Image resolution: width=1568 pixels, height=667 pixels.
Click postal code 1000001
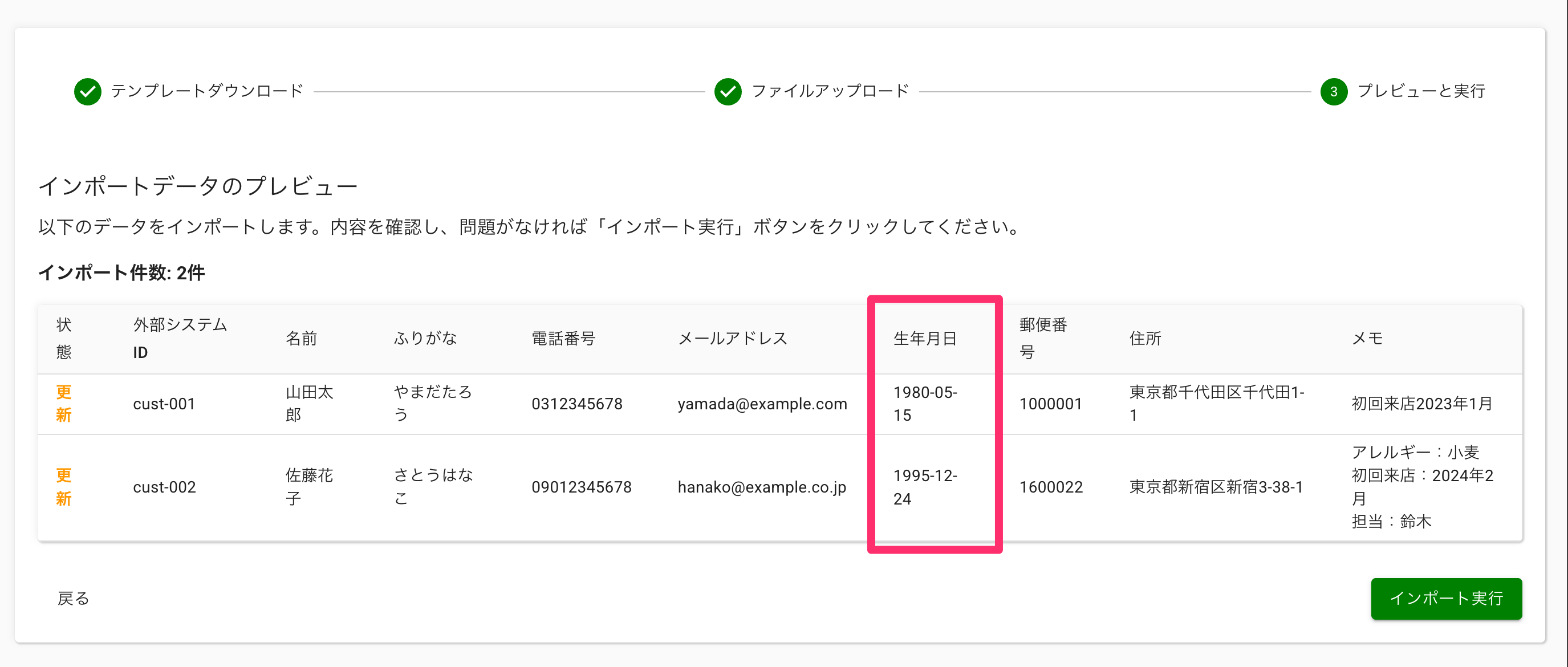(x=1051, y=404)
